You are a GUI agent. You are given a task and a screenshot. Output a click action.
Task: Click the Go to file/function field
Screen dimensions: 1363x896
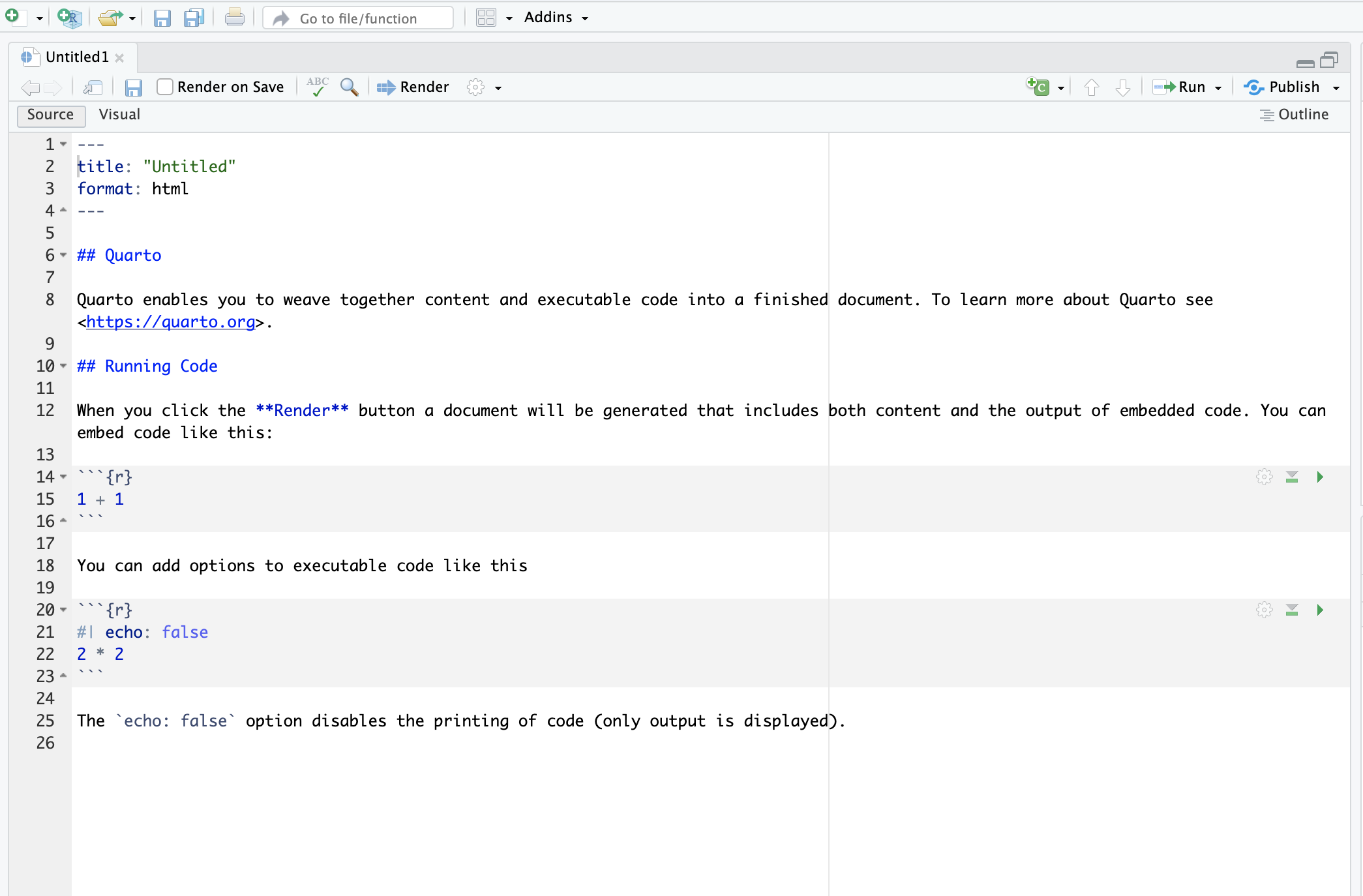click(359, 18)
